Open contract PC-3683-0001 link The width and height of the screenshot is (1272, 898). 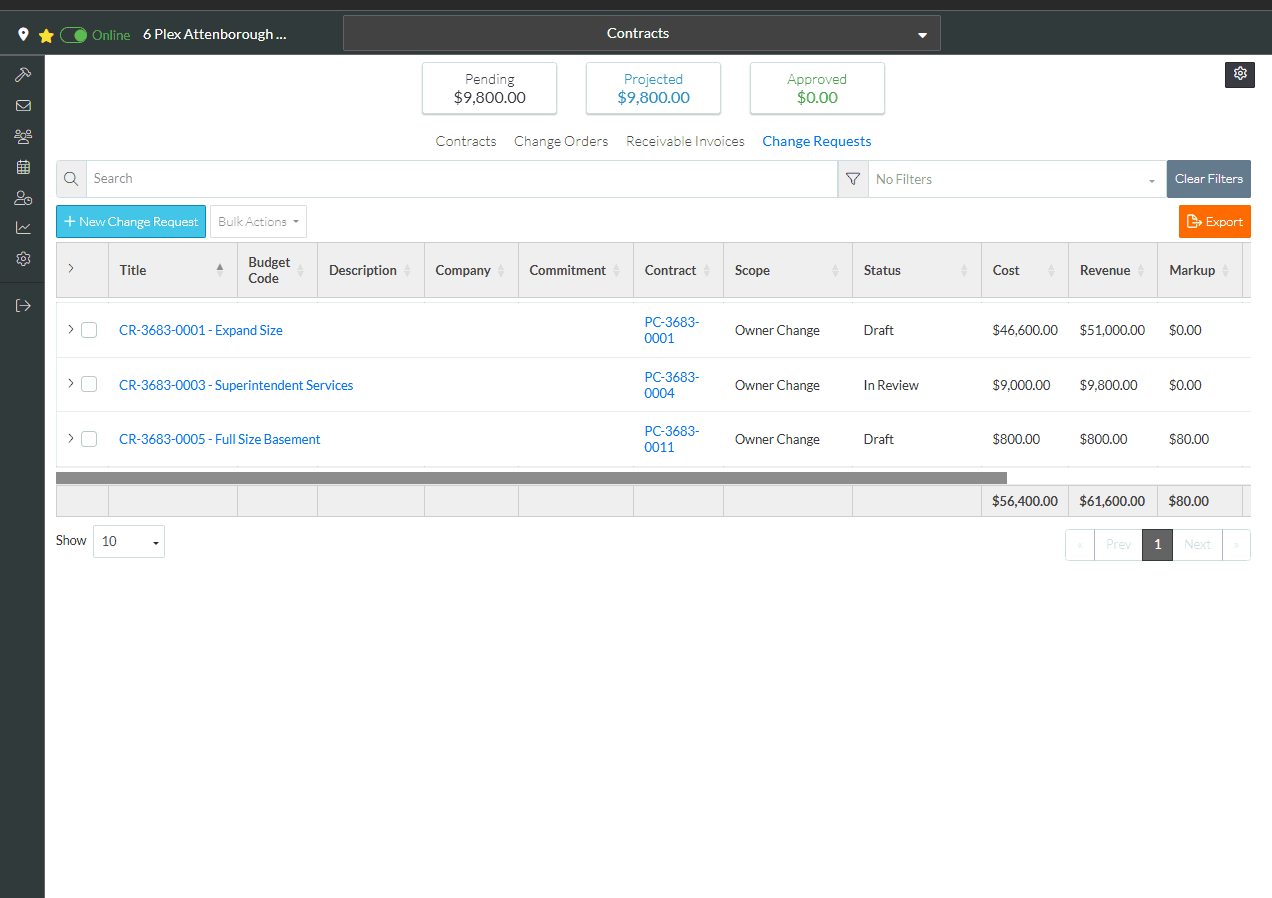(672, 330)
